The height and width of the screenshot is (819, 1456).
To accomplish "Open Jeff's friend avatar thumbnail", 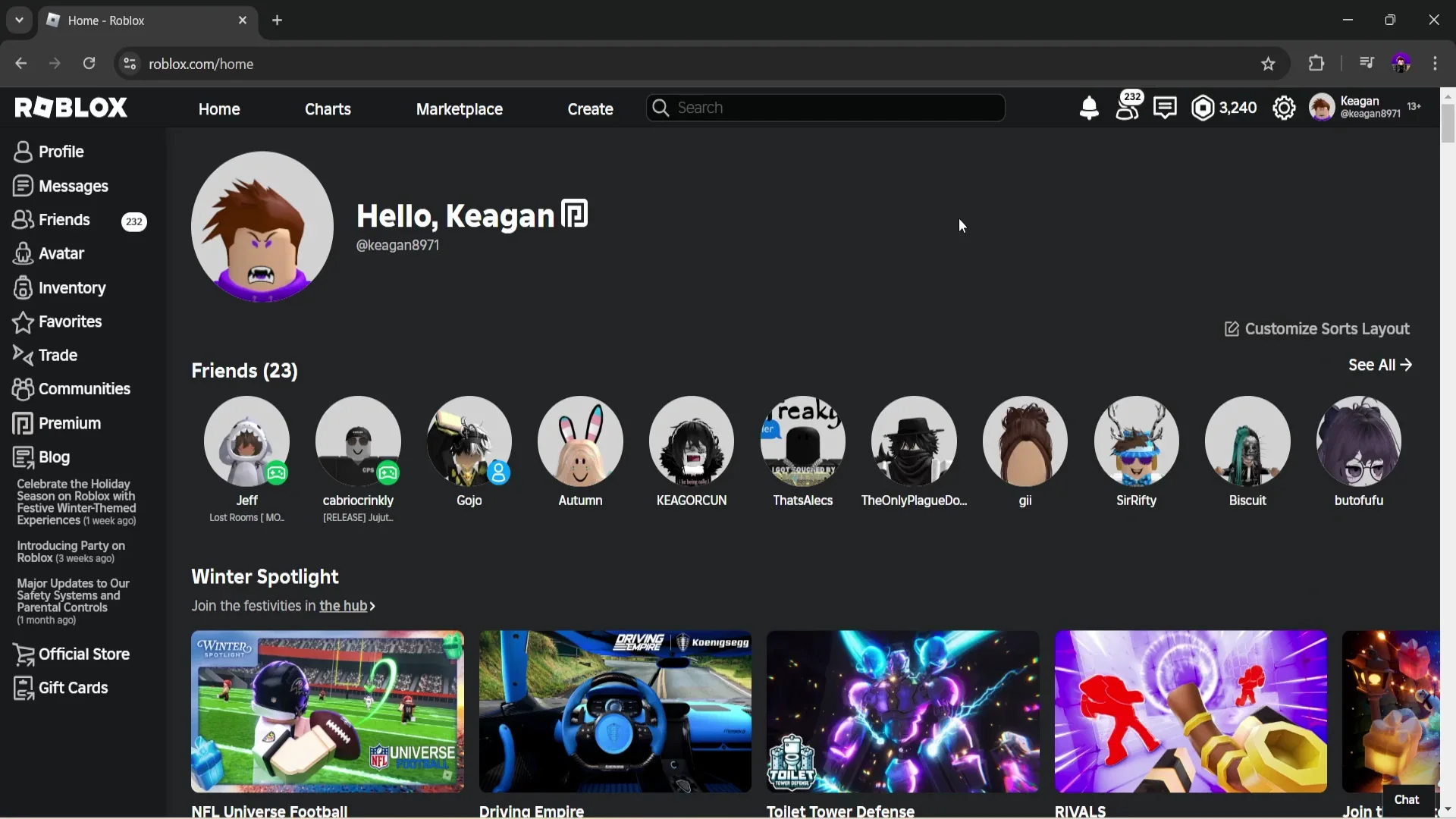I will point(246,441).
